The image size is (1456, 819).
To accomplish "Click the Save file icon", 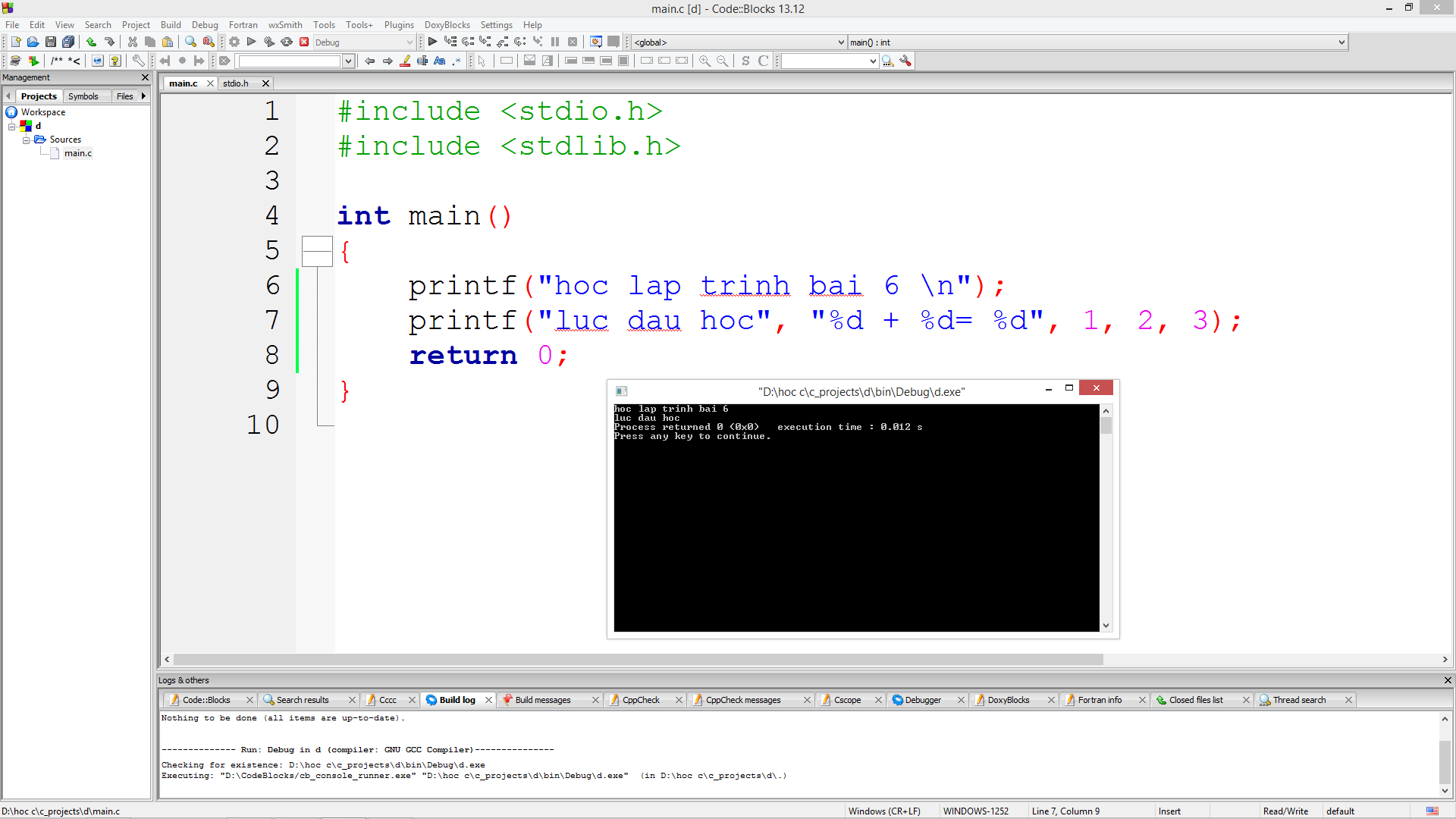I will click(51, 42).
